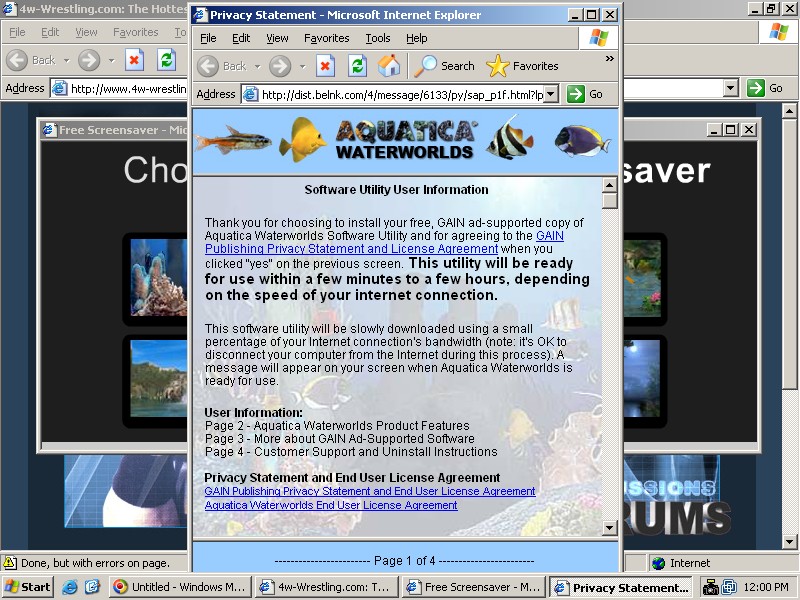The height and width of the screenshot is (600, 800).
Task: Click the Back arrow in the 4w-Wrestling window
Action: click(17, 60)
